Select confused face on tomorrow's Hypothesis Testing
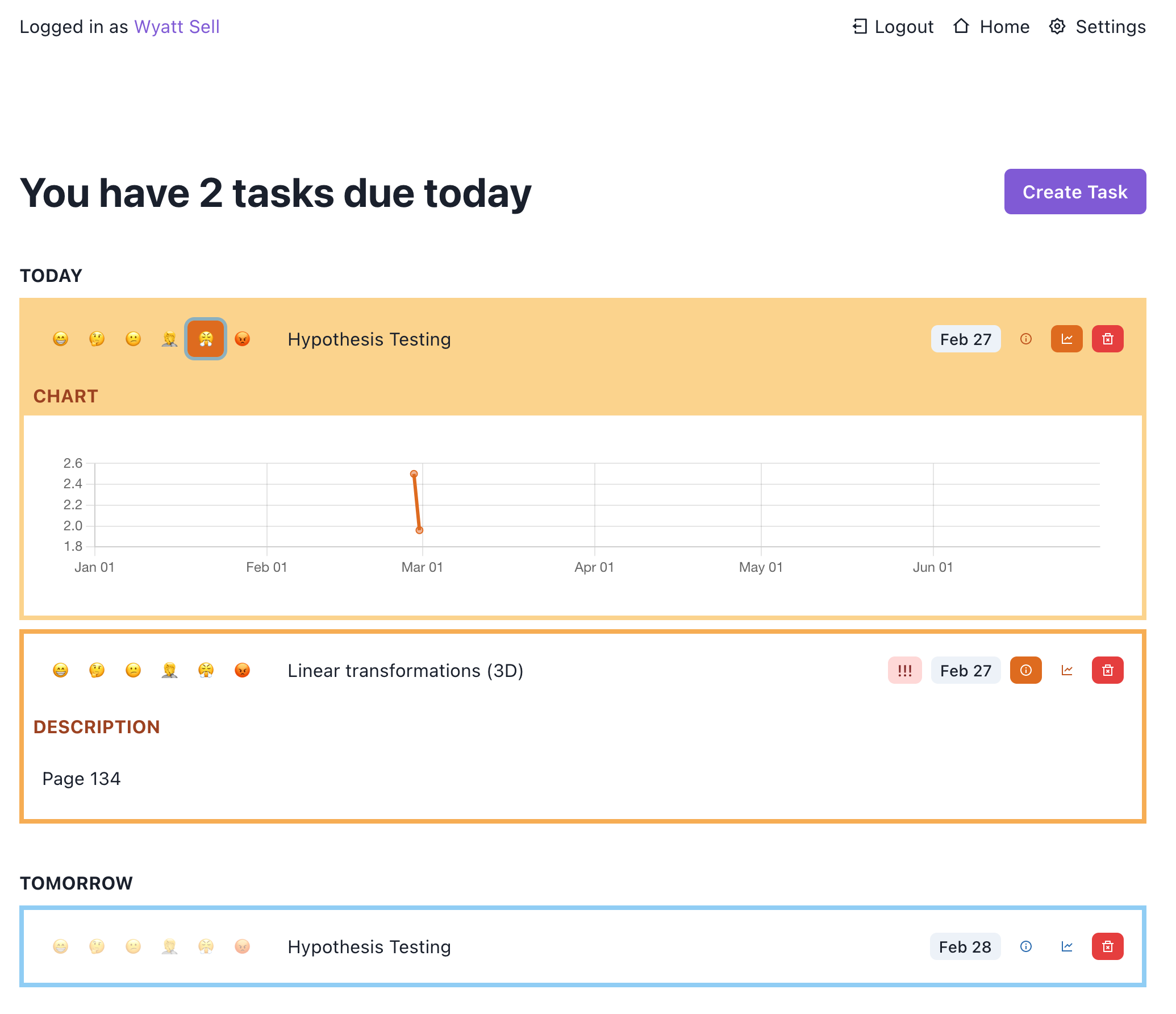 tap(133, 947)
